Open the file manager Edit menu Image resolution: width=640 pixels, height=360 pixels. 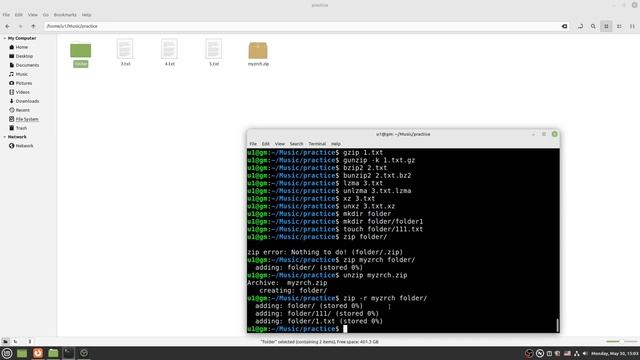(x=19, y=15)
